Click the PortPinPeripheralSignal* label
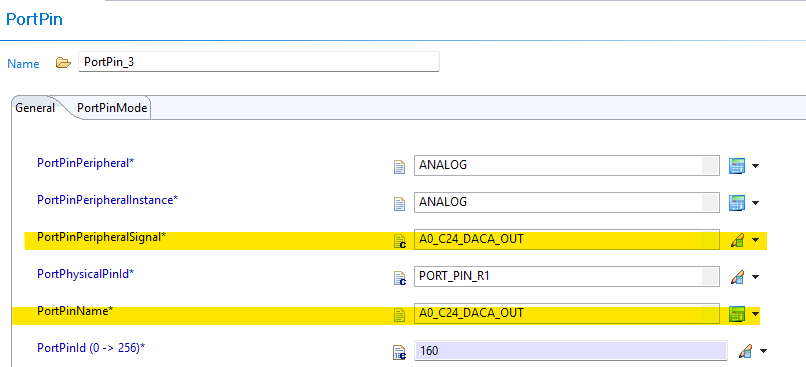 102,237
